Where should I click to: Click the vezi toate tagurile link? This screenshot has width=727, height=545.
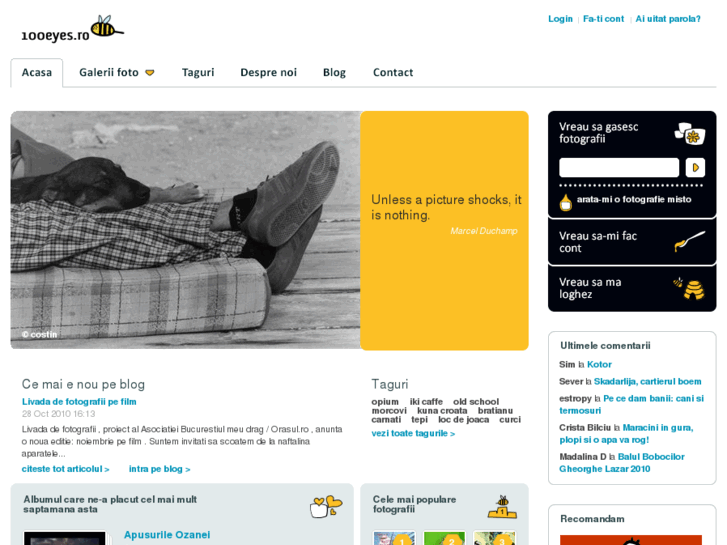pos(413,433)
